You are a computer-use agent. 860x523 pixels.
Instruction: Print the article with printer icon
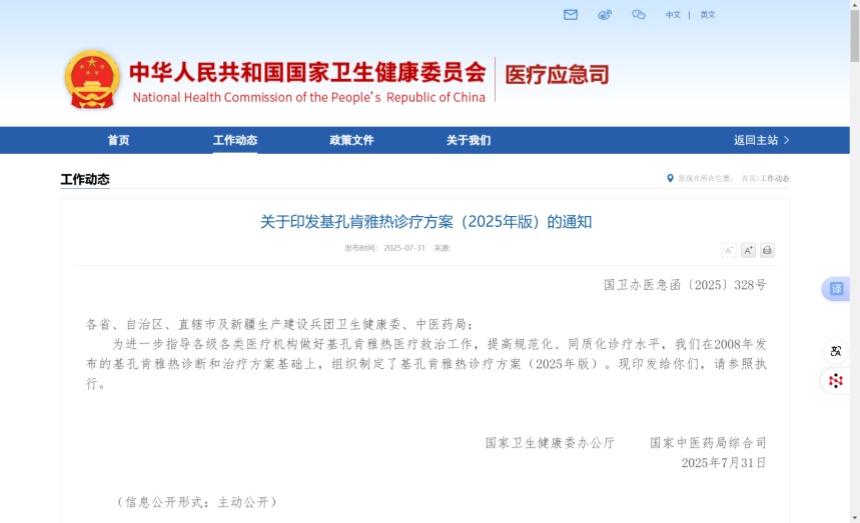pos(767,250)
